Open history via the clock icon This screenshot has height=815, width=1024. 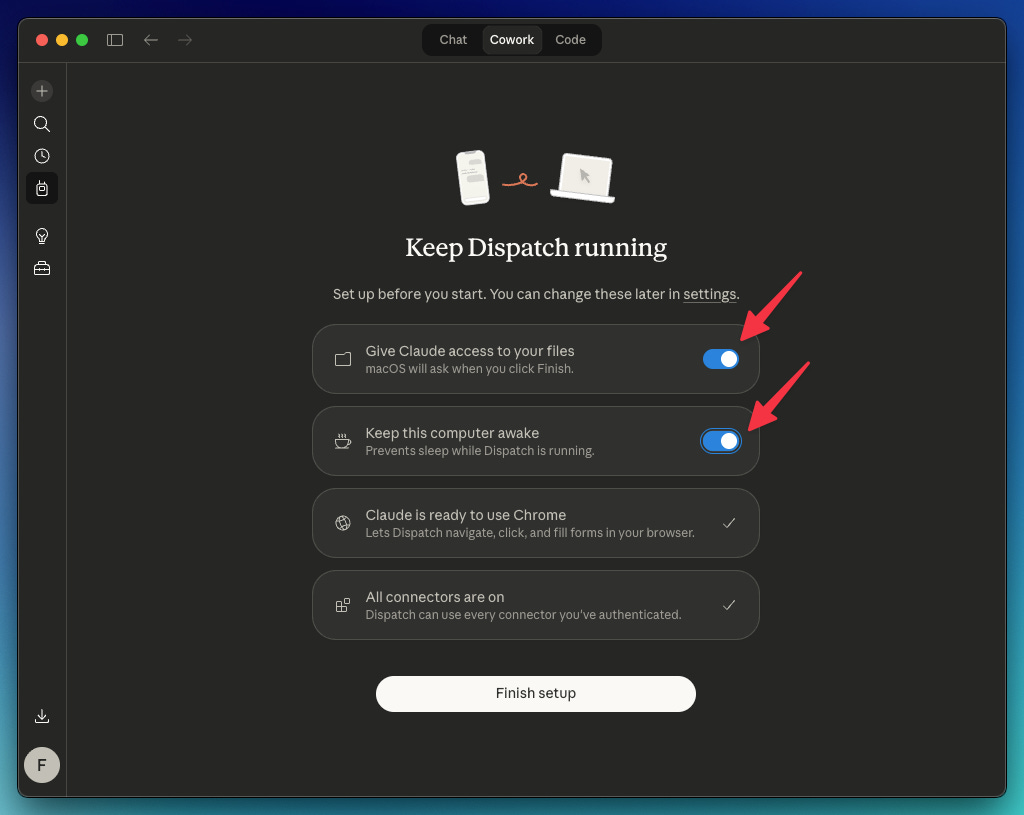click(42, 155)
